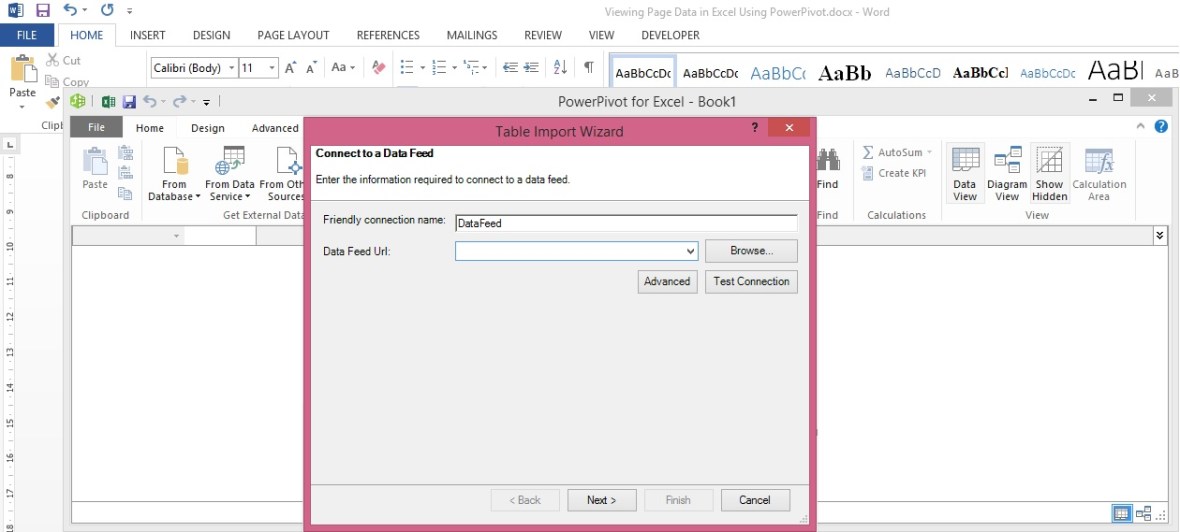Click the diagram view icon in PowerPivot status bar
Image resolution: width=1180 pixels, height=532 pixels.
tap(1144, 513)
